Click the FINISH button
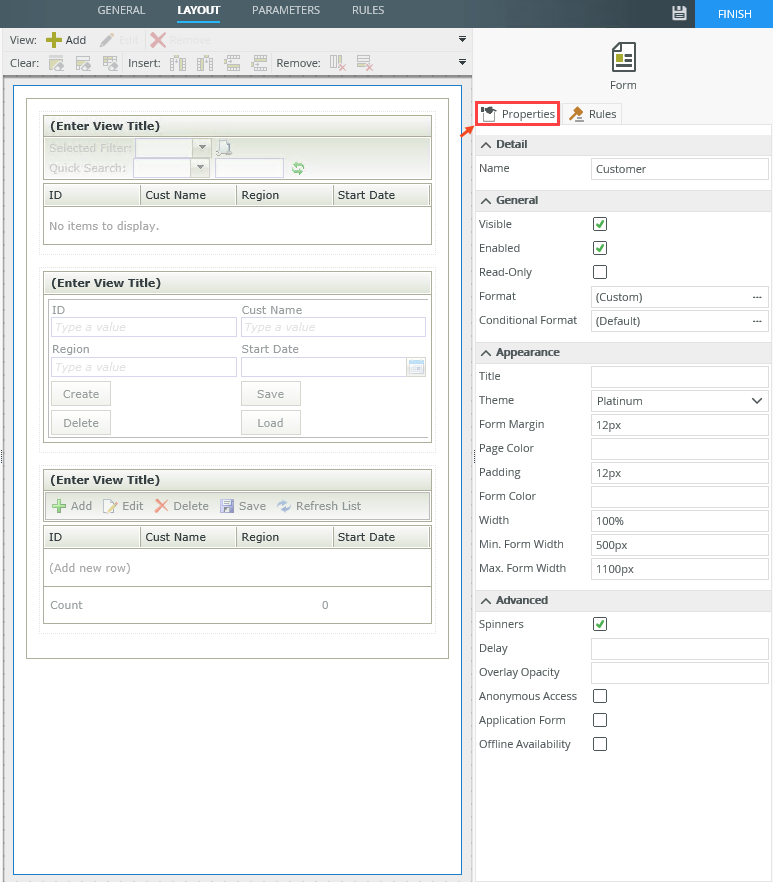773x882 pixels. (x=734, y=14)
